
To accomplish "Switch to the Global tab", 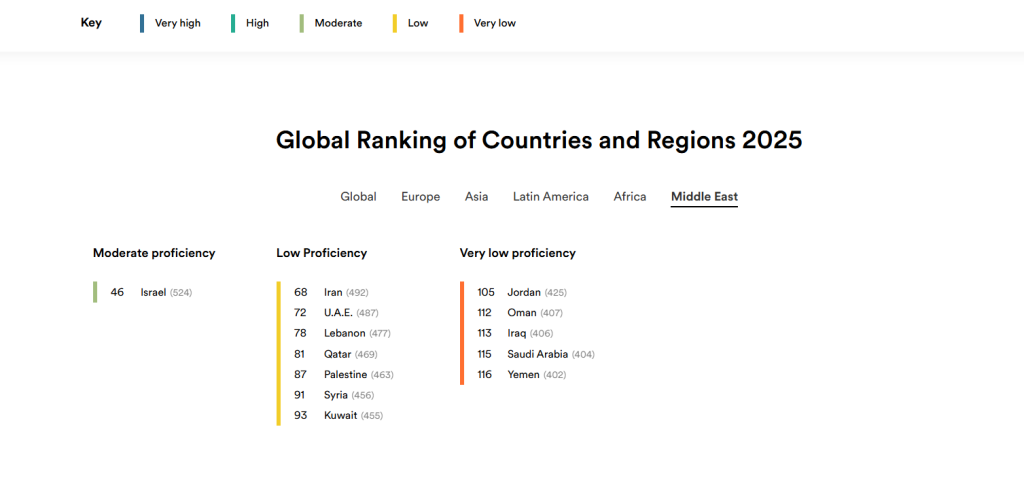I will 358,197.
